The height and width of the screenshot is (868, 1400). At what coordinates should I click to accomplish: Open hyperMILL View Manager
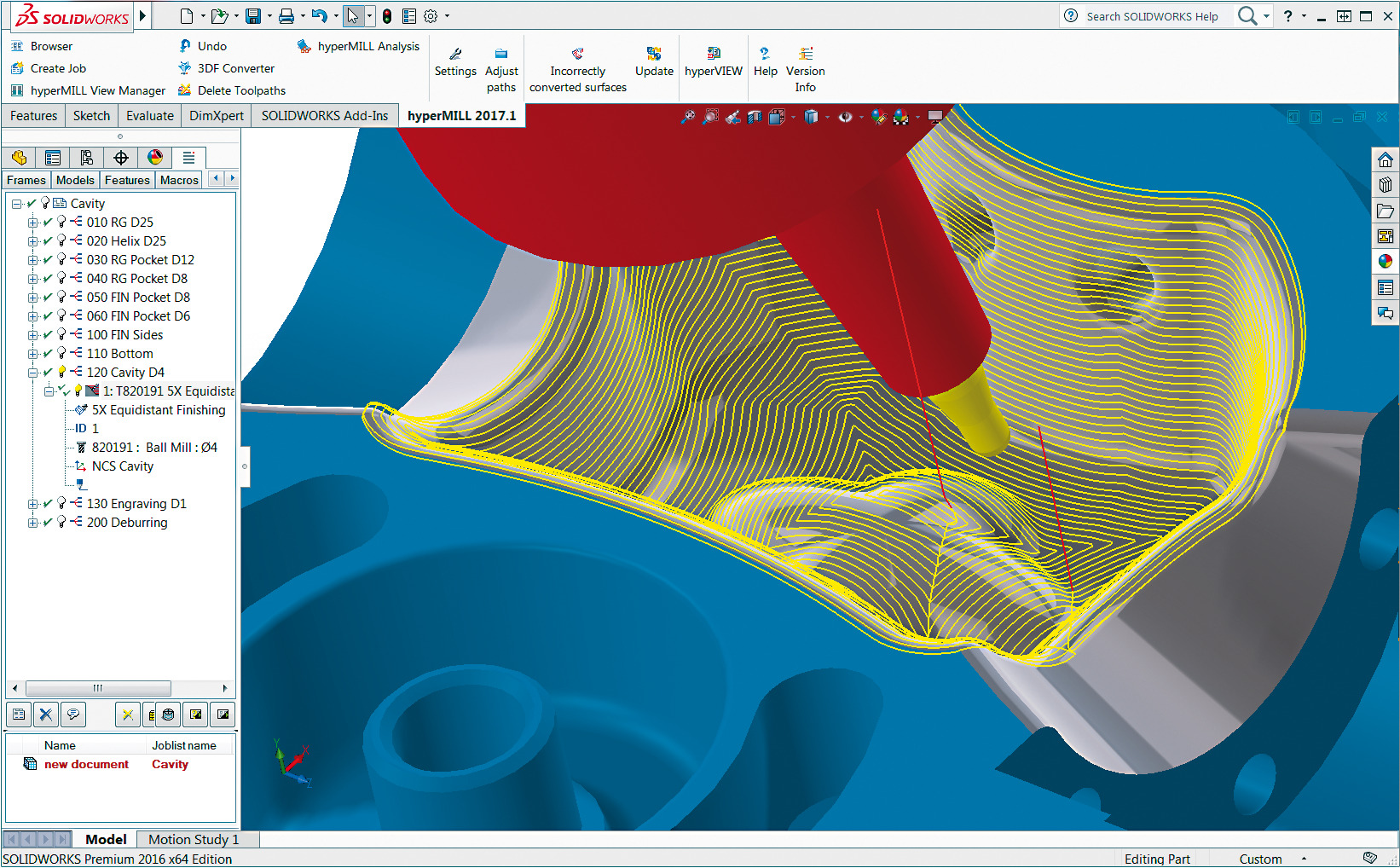(88, 90)
